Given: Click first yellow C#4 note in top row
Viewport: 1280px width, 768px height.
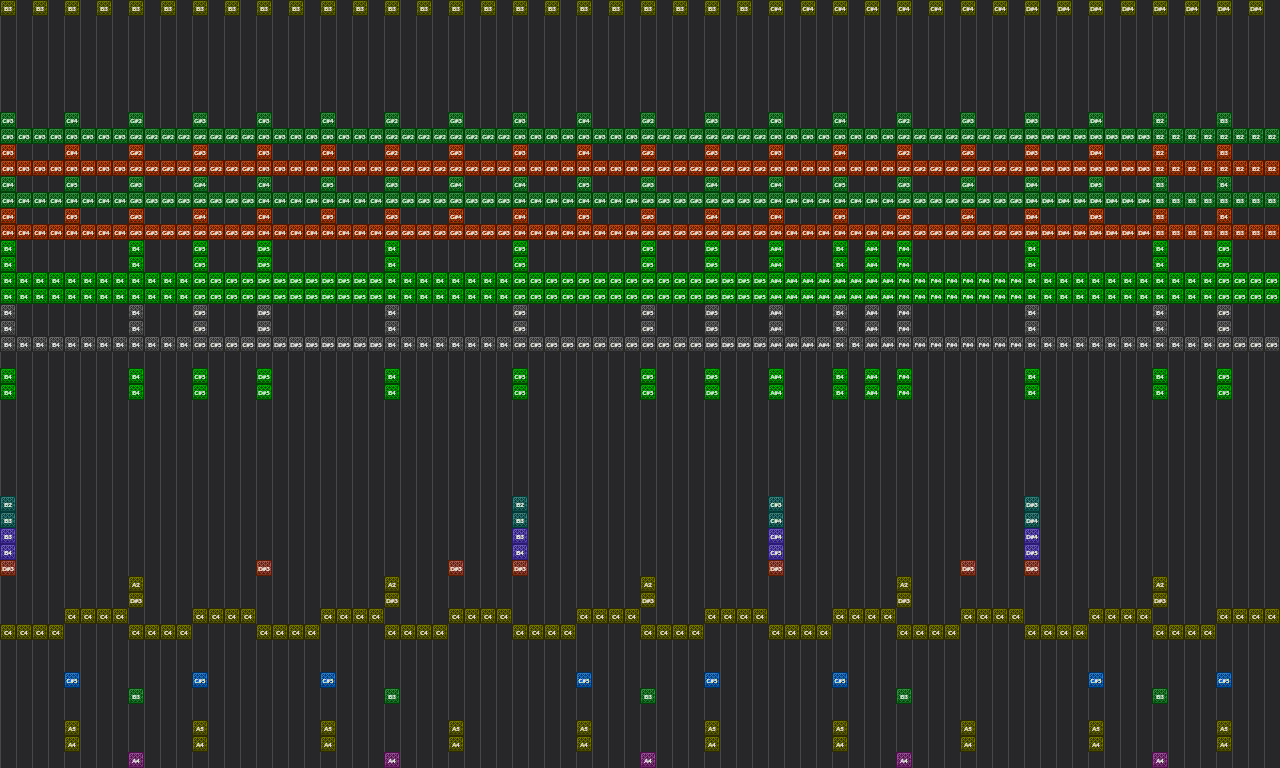Looking at the screenshot, I should 776,8.
